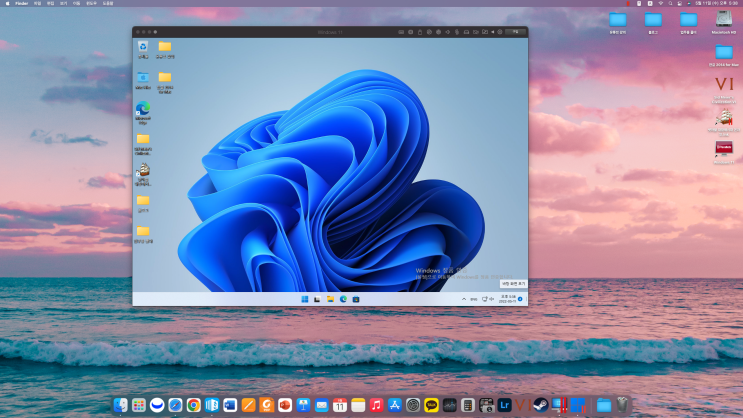Launch Steam from the Dock

tap(541, 405)
